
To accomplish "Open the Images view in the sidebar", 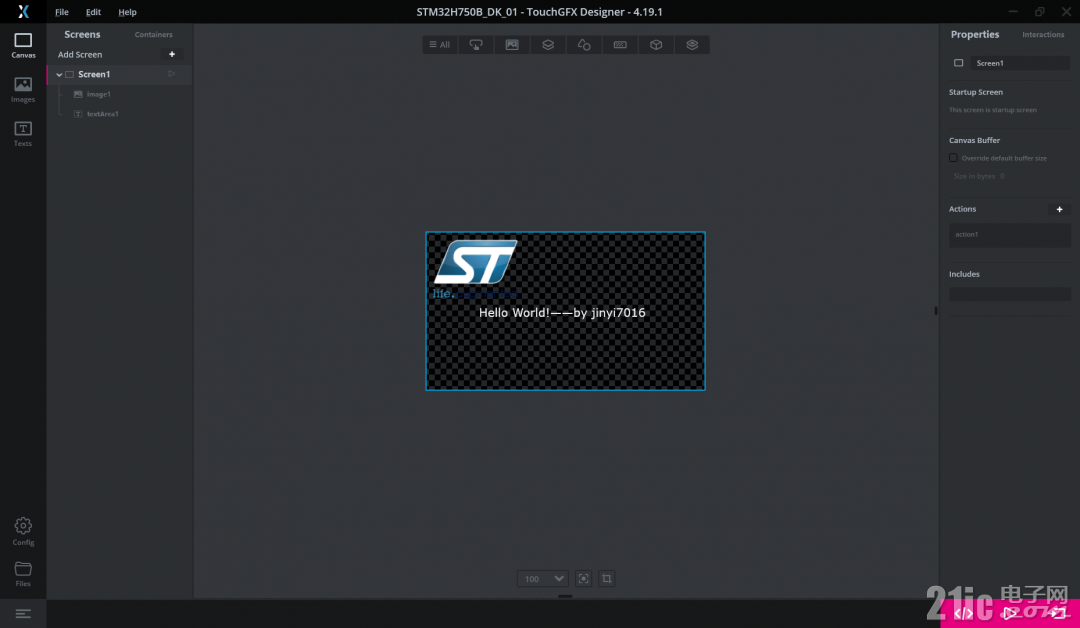I will click(23, 90).
